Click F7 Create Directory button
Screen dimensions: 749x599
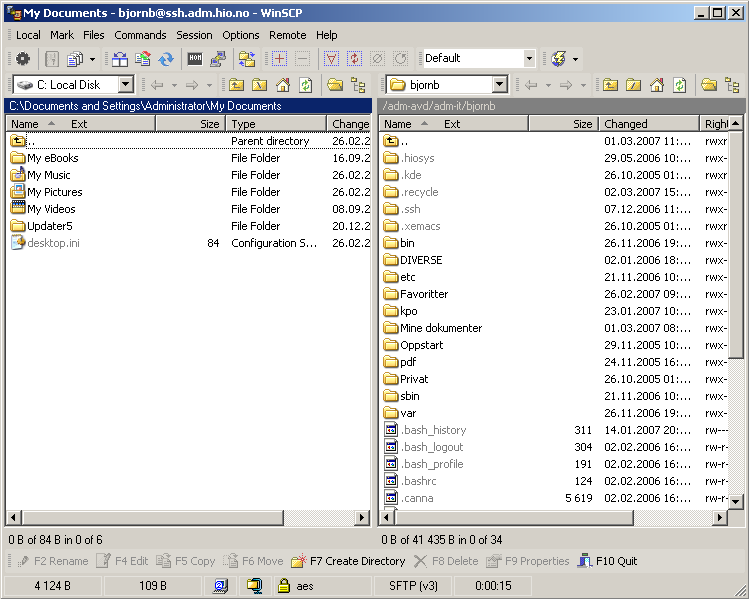[x=348, y=561]
